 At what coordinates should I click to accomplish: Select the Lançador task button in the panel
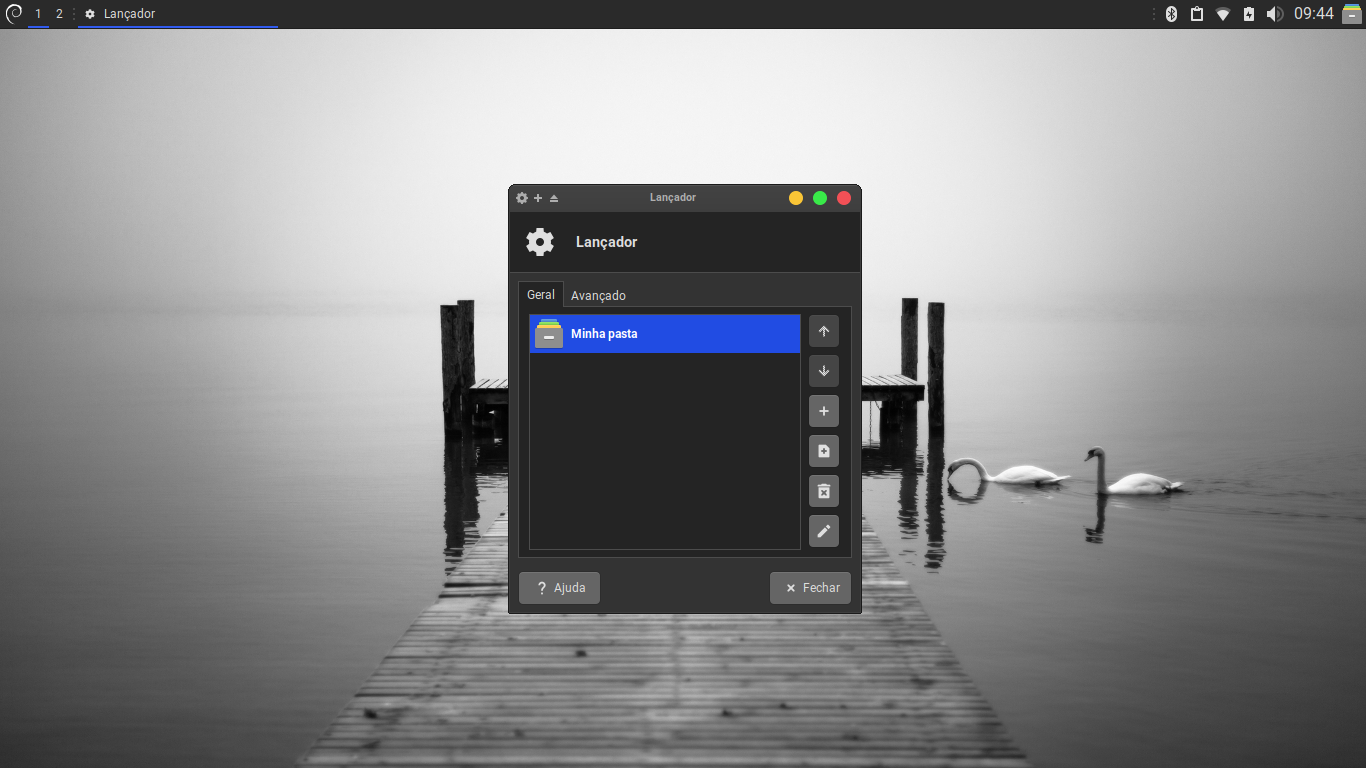[x=178, y=14]
